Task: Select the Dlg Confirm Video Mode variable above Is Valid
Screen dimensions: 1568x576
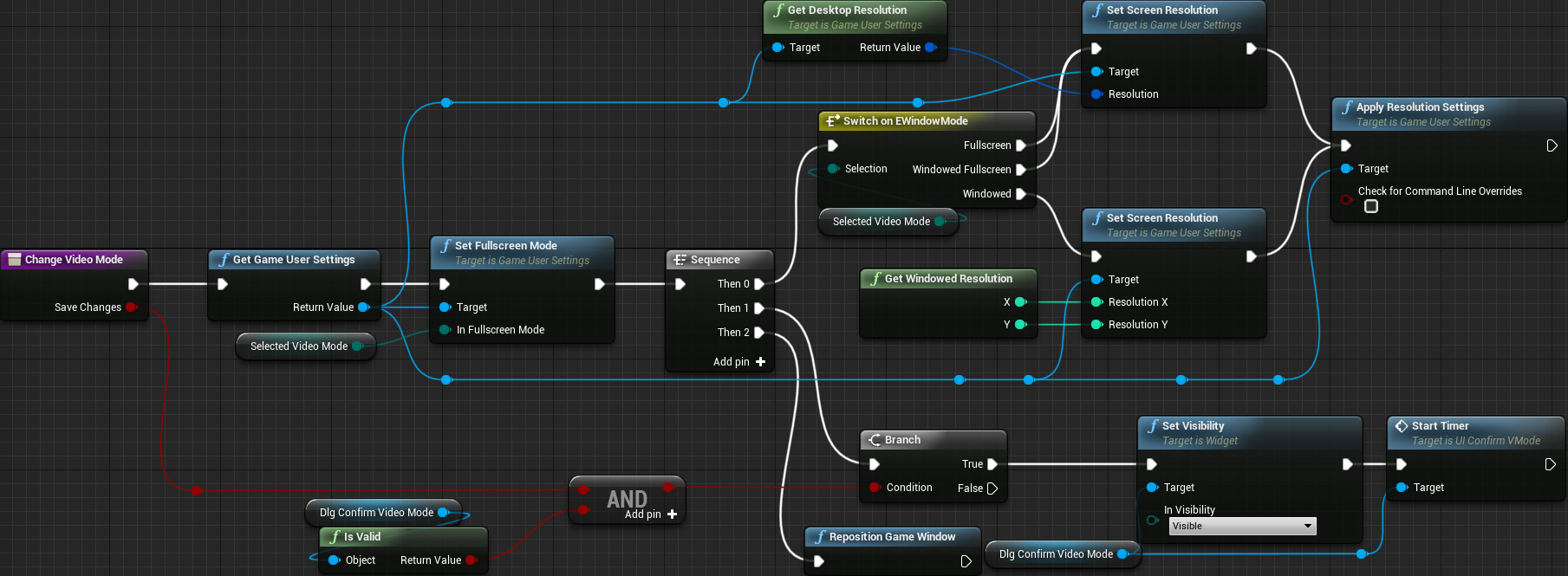Action: (383, 513)
